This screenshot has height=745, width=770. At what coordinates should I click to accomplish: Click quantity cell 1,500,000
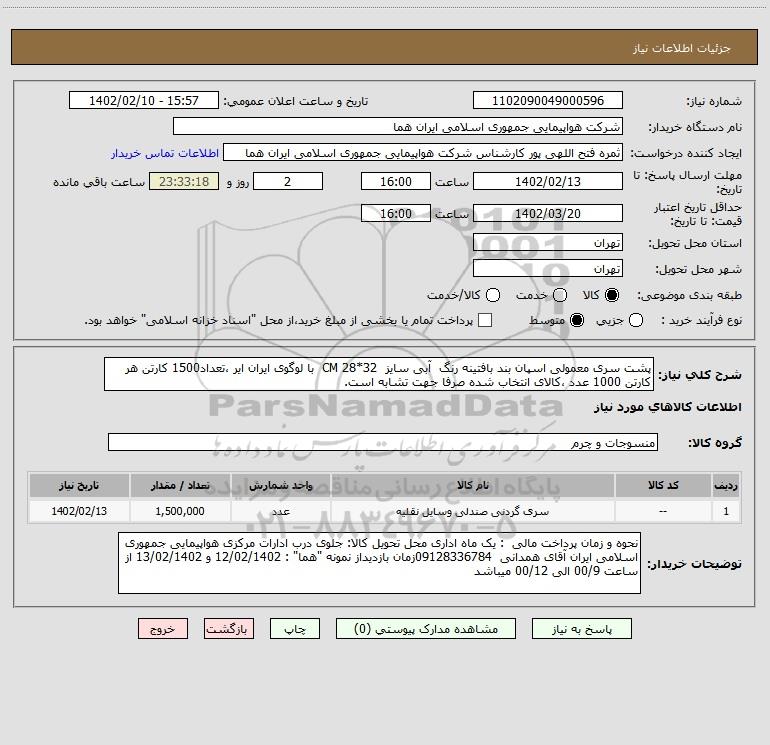180,511
